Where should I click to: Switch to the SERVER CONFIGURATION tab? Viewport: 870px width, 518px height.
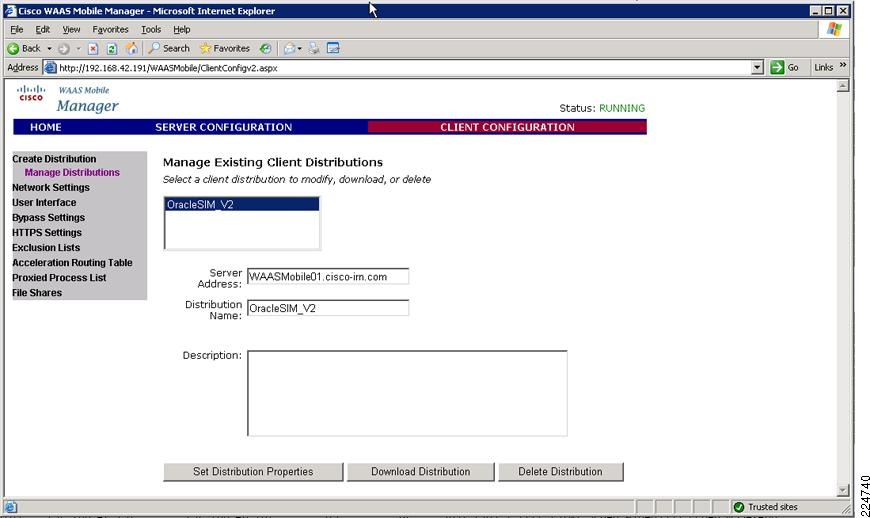coord(223,127)
